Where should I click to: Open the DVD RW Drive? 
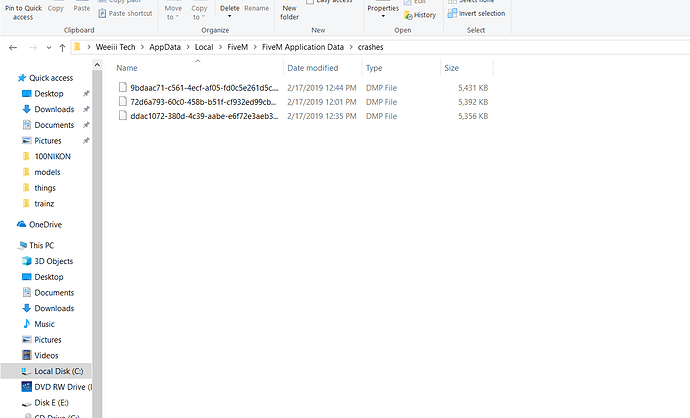pyautogui.click(x=57, y=387)
